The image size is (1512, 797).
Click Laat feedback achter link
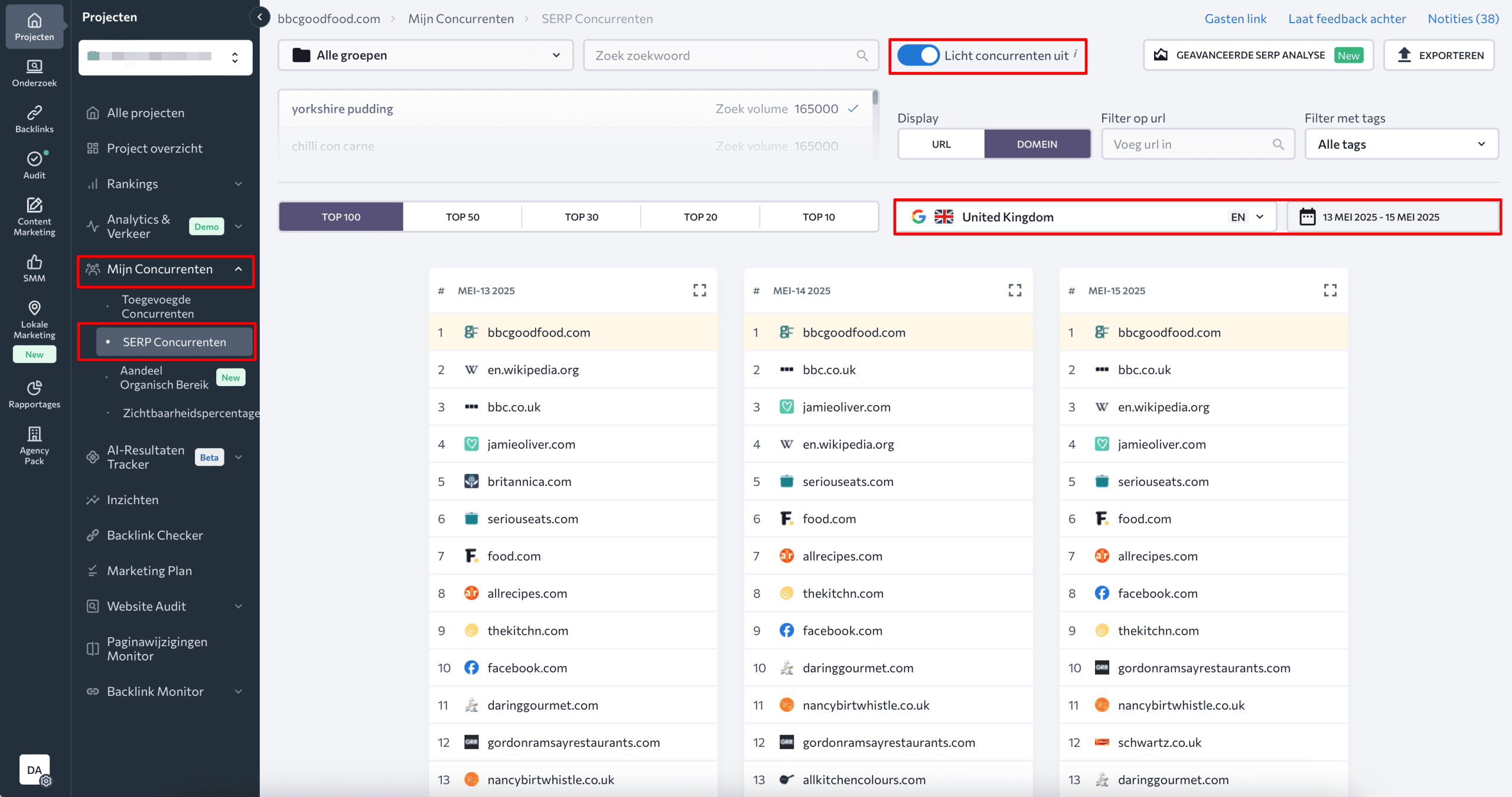pyautogui.click(x=1347, y=18)
